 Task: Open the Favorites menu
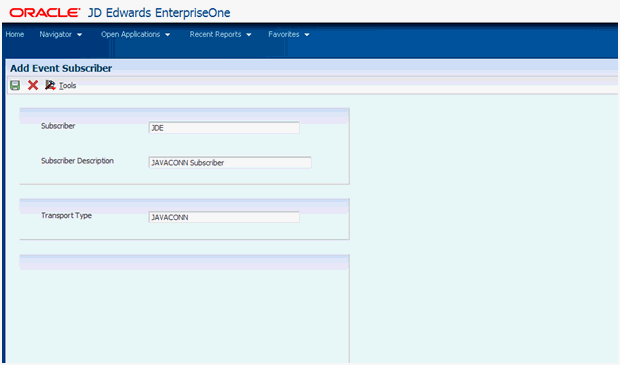pos(284,34)
